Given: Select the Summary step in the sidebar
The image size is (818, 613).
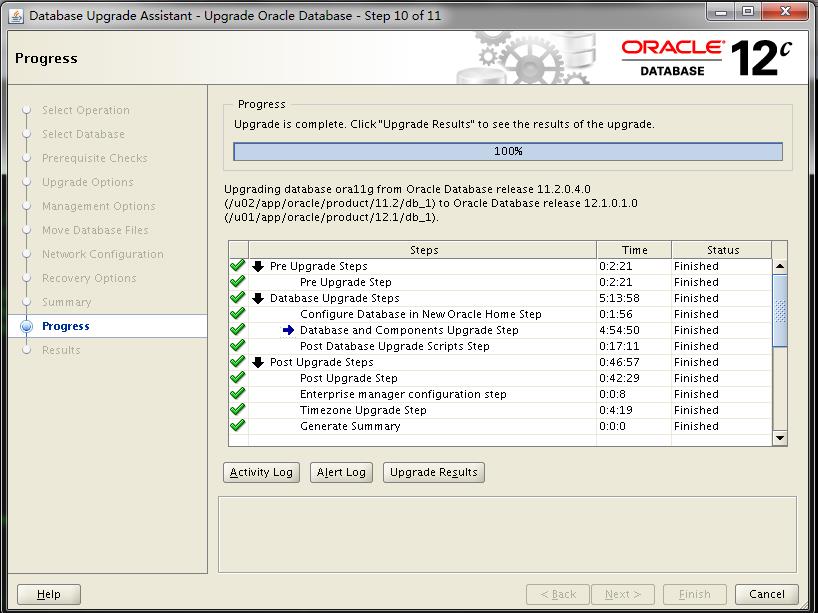Looking at the screenshot, I should 67,303.
